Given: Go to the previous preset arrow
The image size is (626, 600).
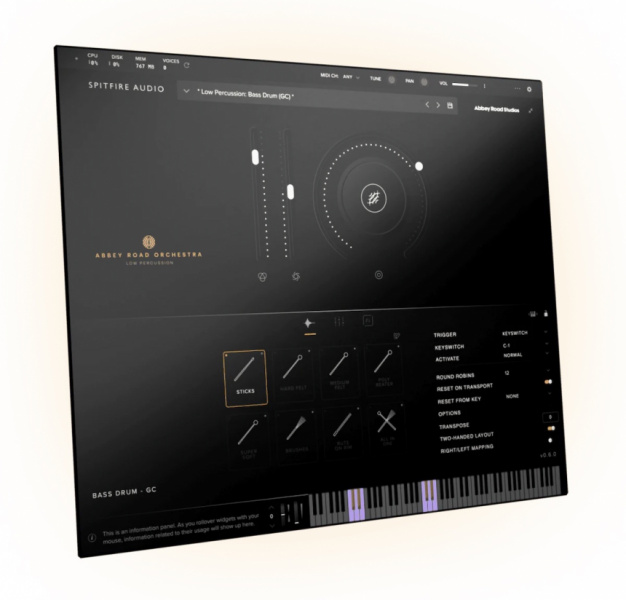Looking at the screenshot, I should pos(427,105).
